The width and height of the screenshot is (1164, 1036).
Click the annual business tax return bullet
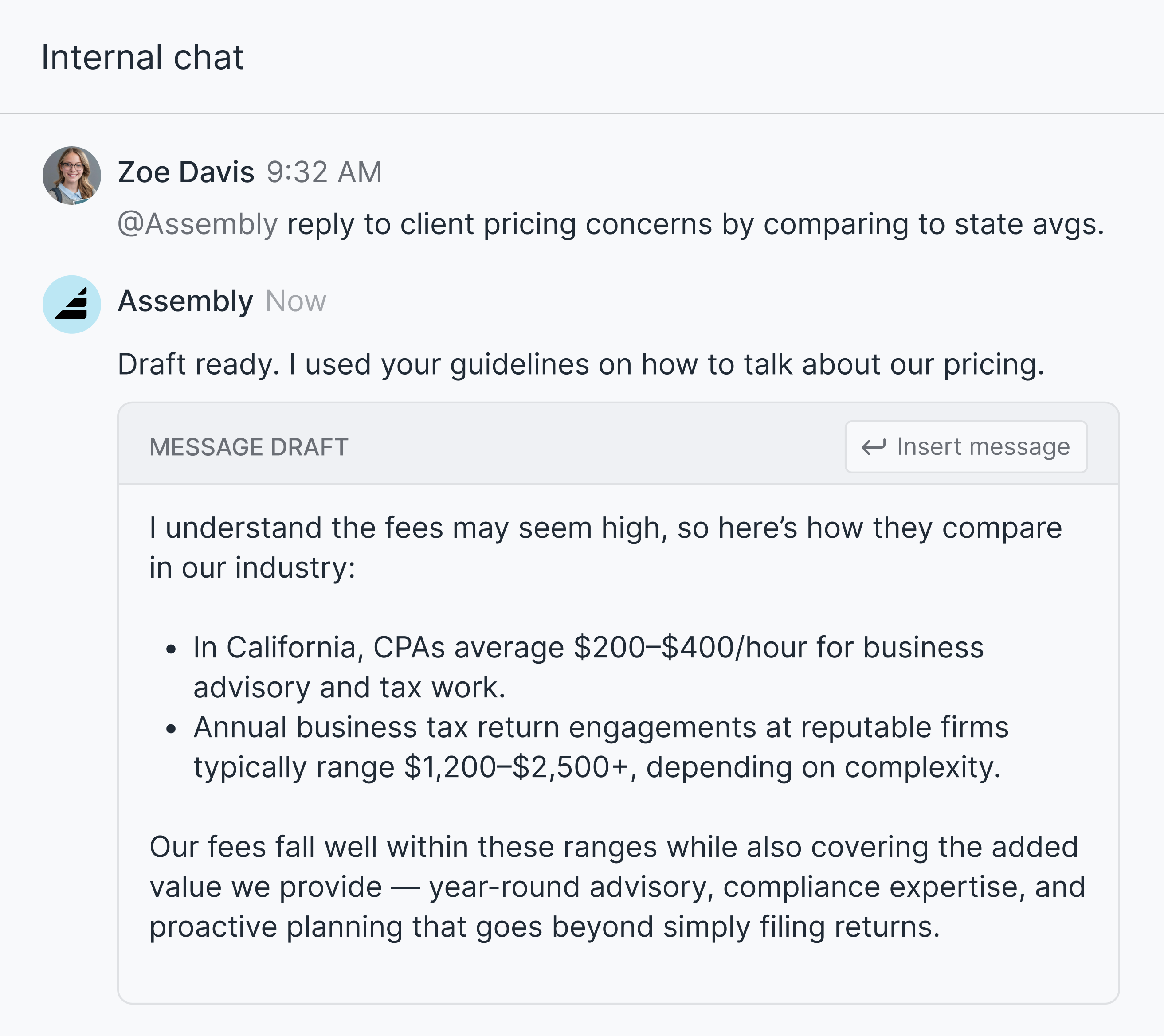(x=601, y=747)
